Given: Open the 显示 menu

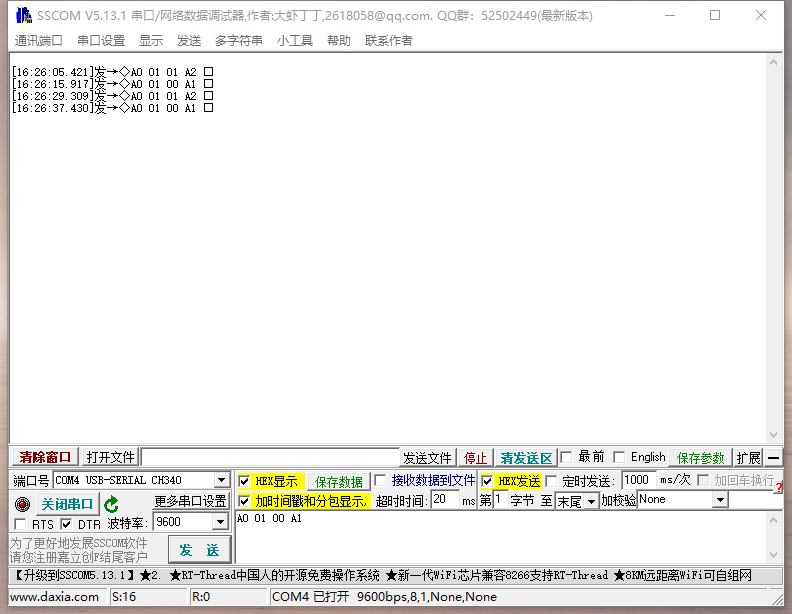Looking at the screenshot, I should 151,40.
